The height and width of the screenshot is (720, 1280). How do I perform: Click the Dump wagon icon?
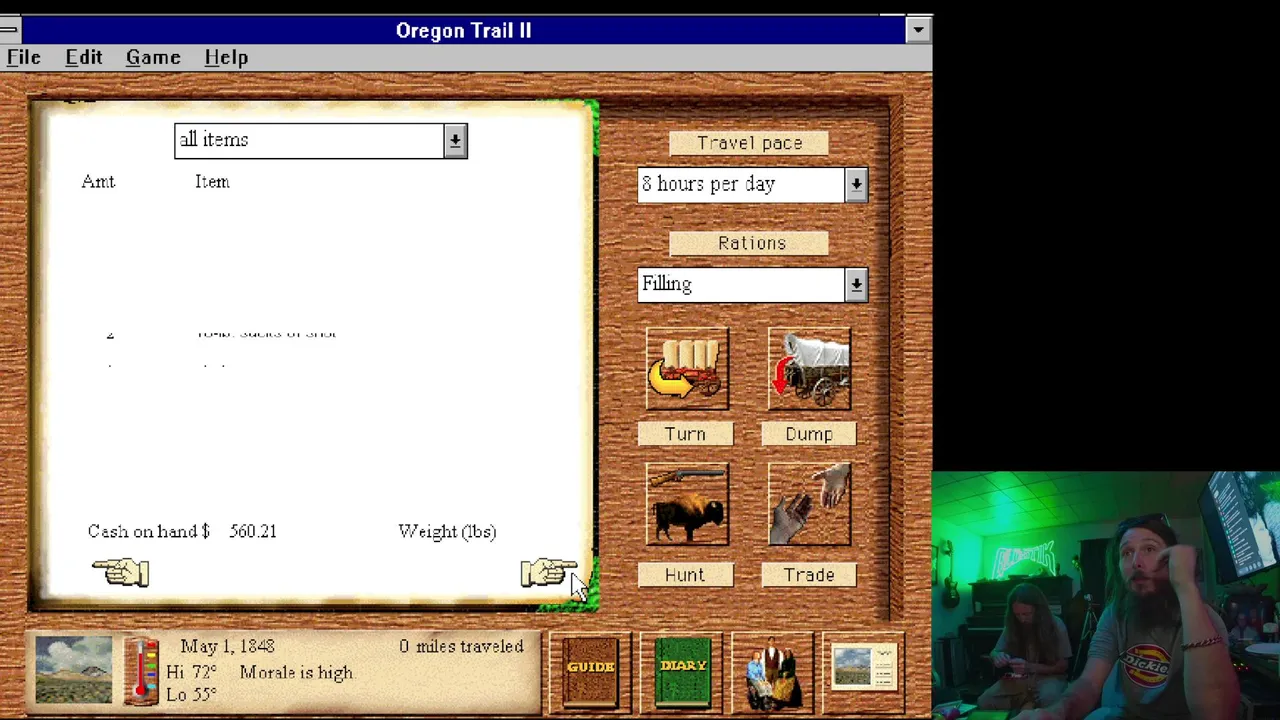click(809, 369)
